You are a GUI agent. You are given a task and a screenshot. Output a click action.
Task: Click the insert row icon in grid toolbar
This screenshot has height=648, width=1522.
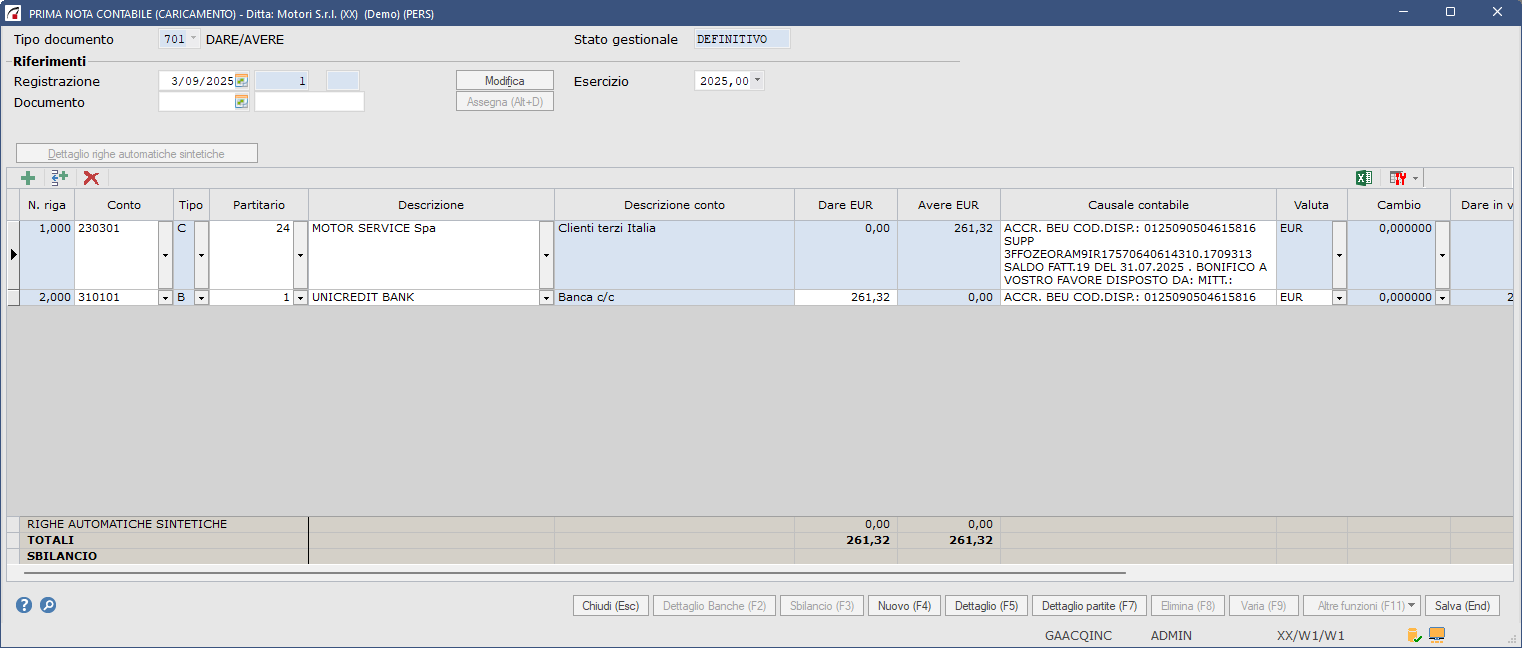click(60, 178)
